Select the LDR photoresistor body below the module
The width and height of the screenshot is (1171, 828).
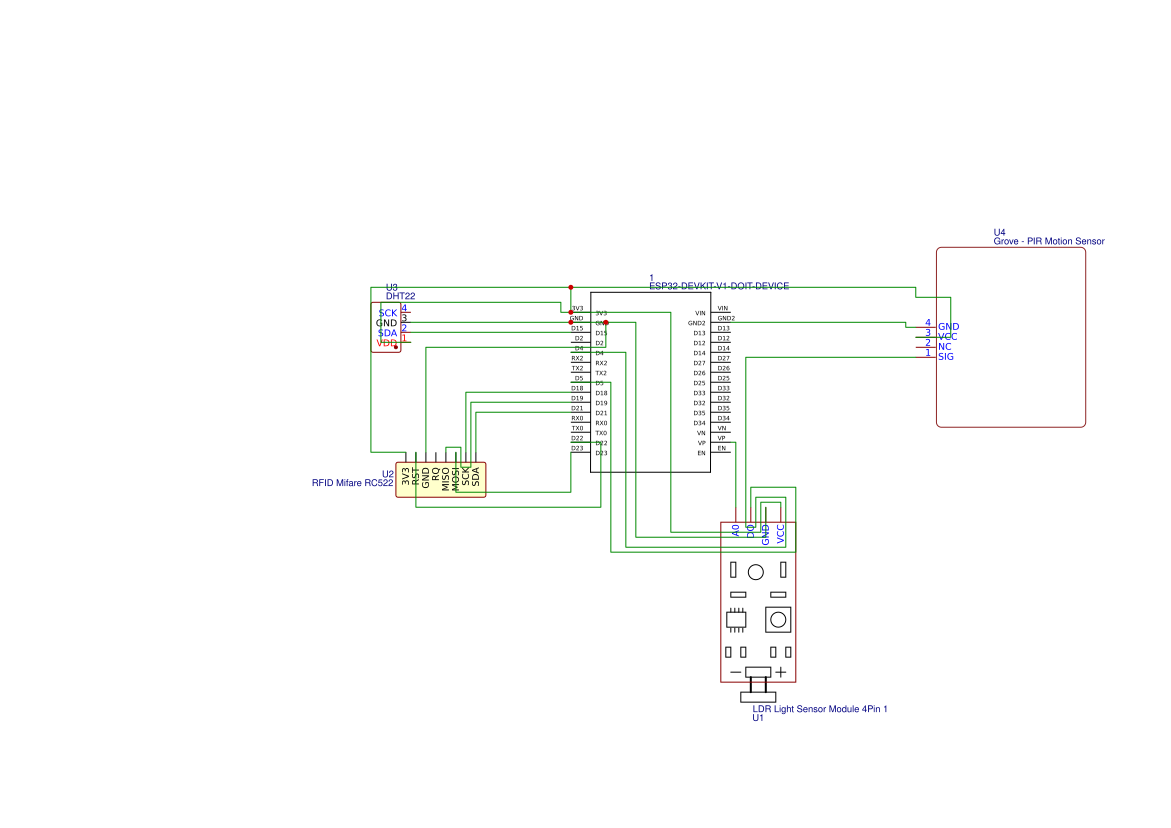[758, 697]
